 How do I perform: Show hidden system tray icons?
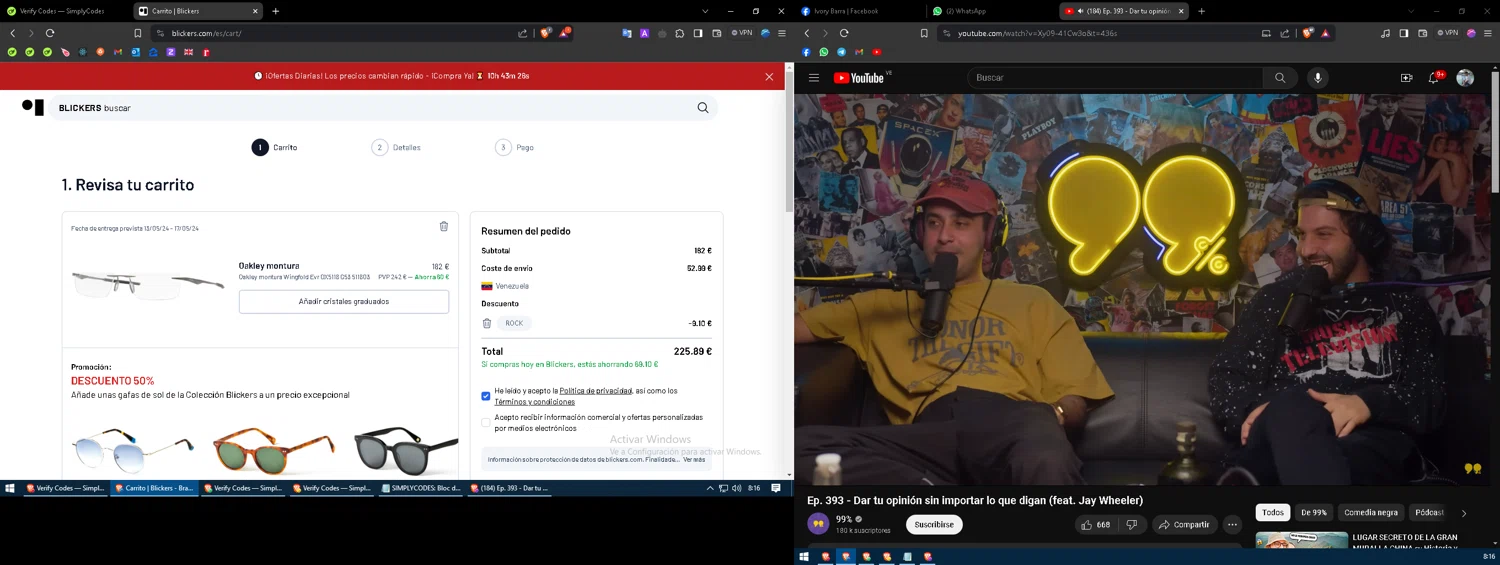click(710, 488)
